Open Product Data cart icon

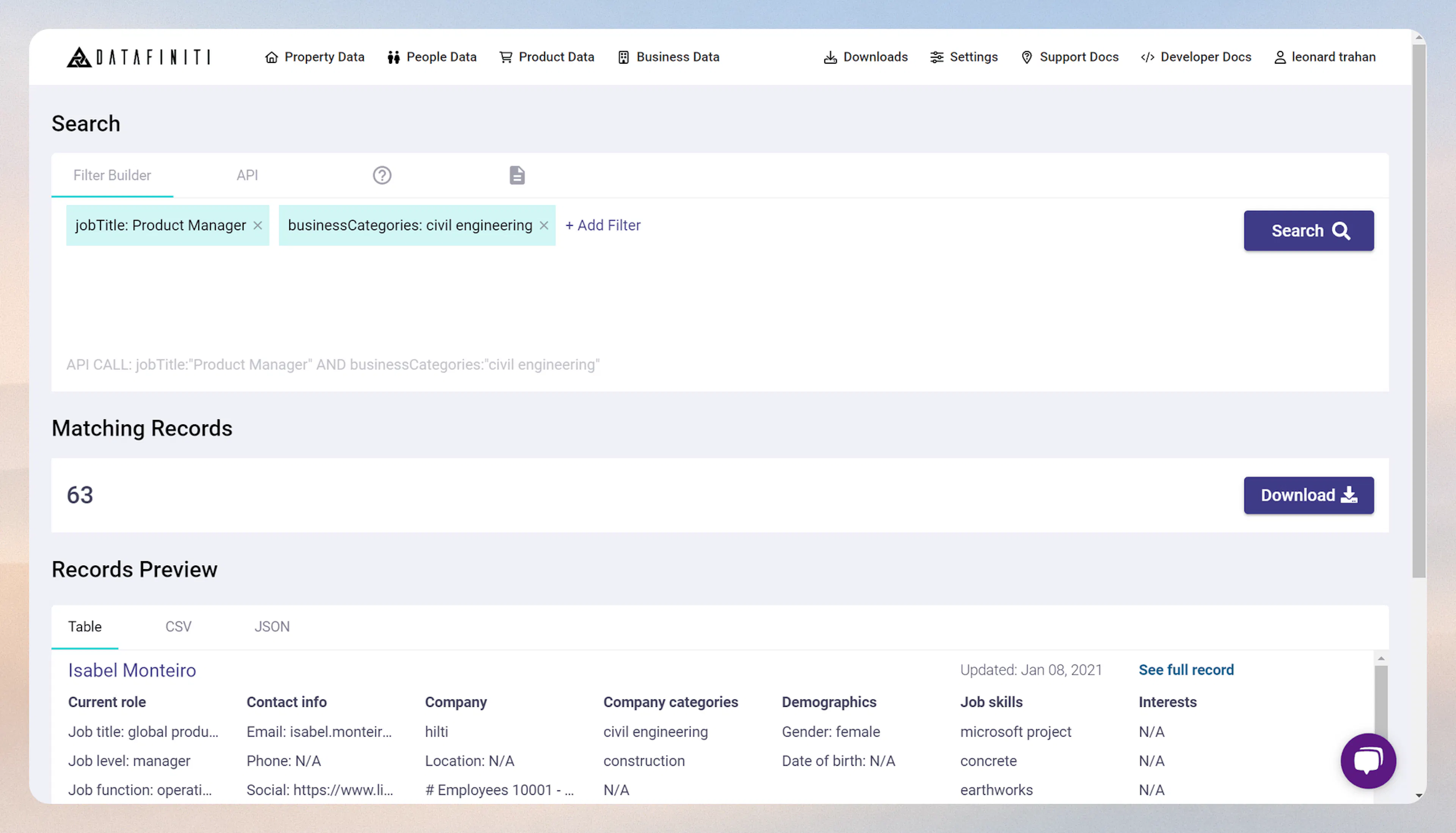(x=505, y=56)
